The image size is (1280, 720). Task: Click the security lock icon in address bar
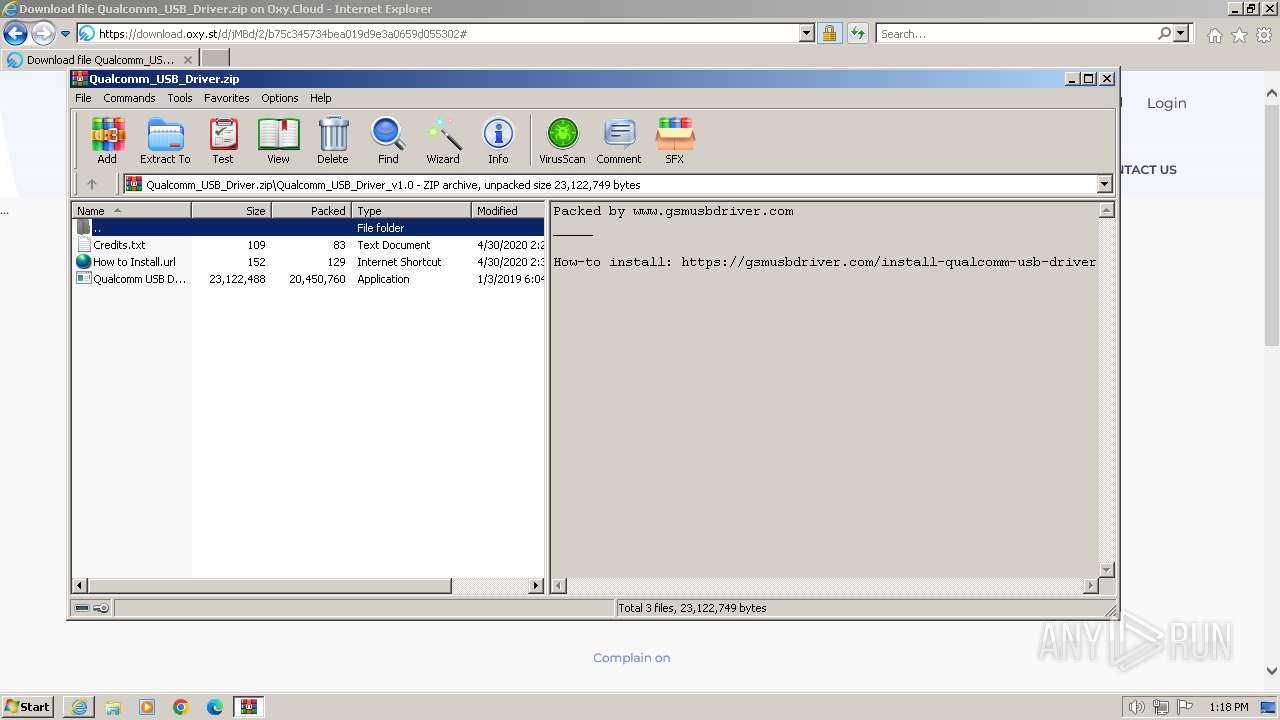[x=829, y=33]
